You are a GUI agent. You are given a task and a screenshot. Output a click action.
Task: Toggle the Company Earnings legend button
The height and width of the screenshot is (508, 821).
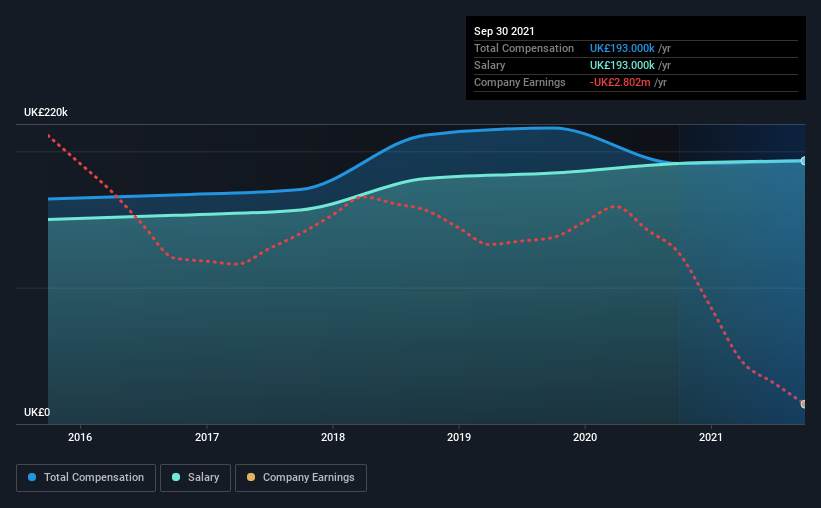[301, 478]
